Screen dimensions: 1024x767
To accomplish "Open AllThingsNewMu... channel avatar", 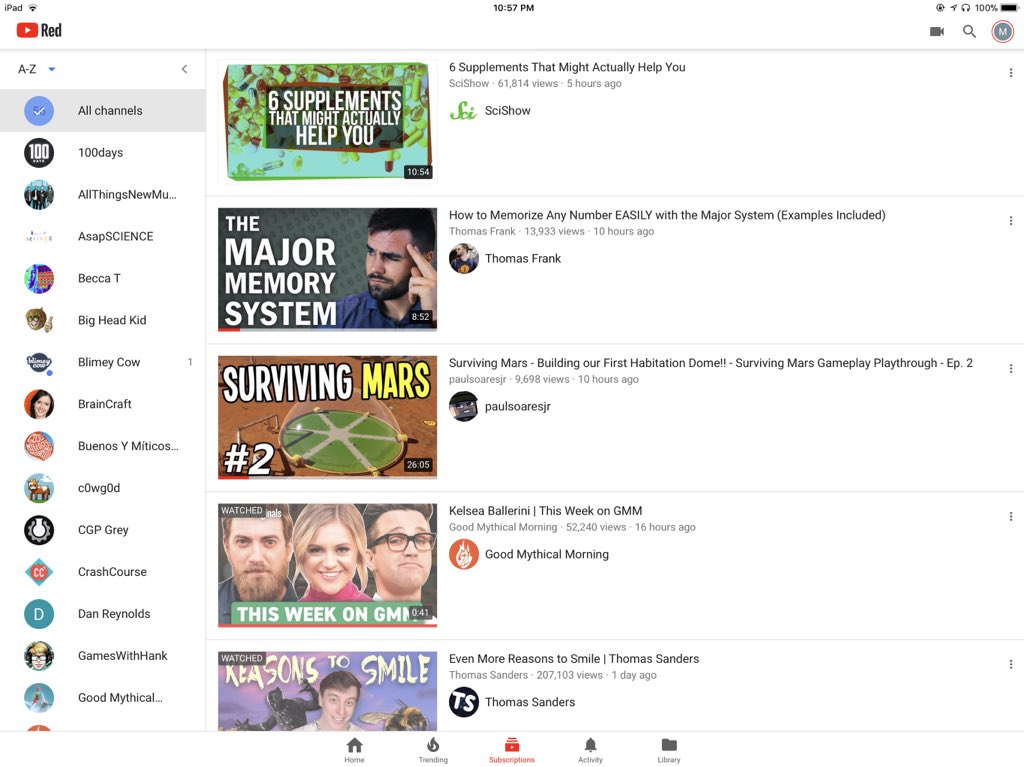I will (x=39, y=195).
